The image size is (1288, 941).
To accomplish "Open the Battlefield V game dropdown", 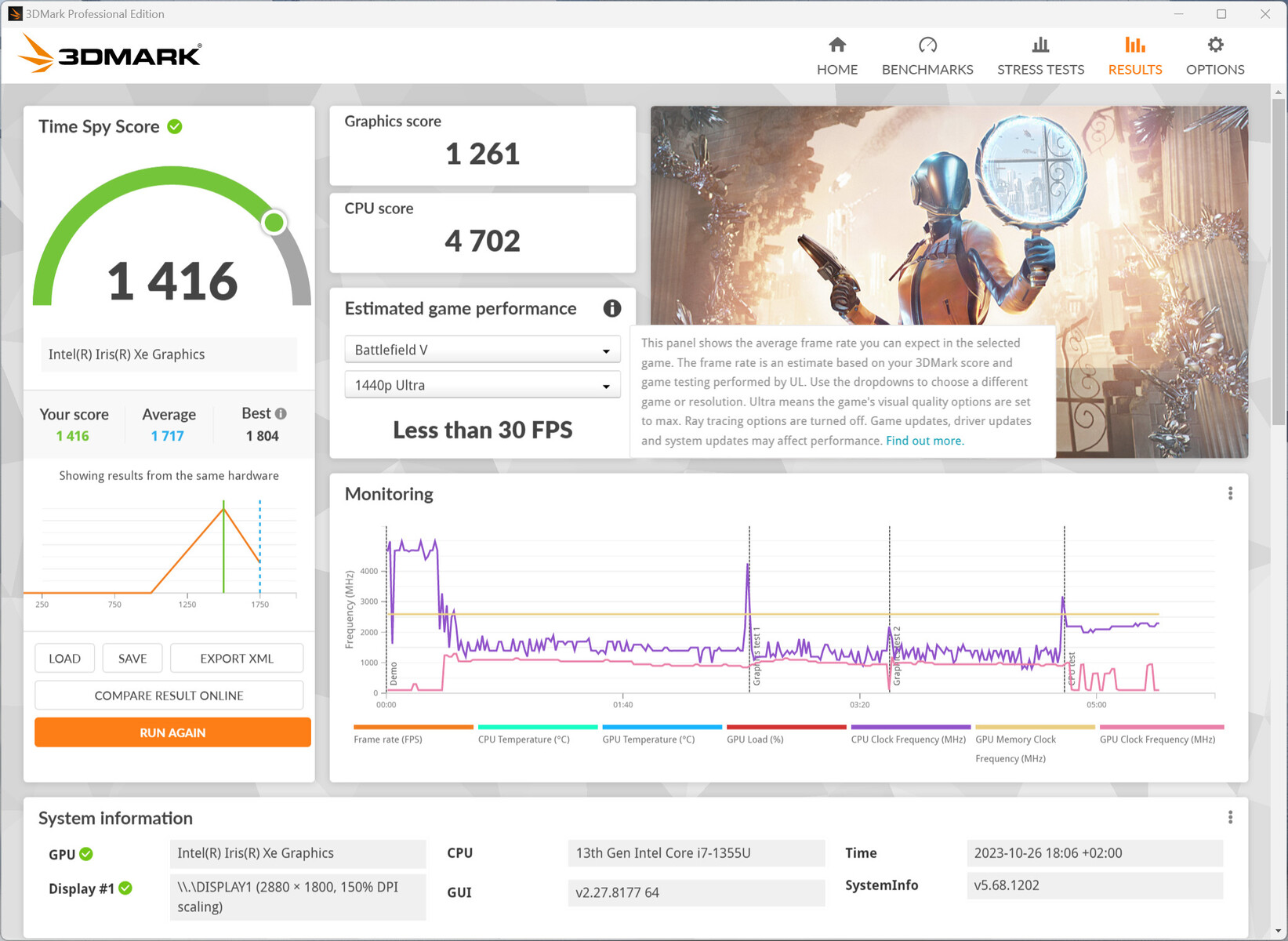I will point(482,350).
